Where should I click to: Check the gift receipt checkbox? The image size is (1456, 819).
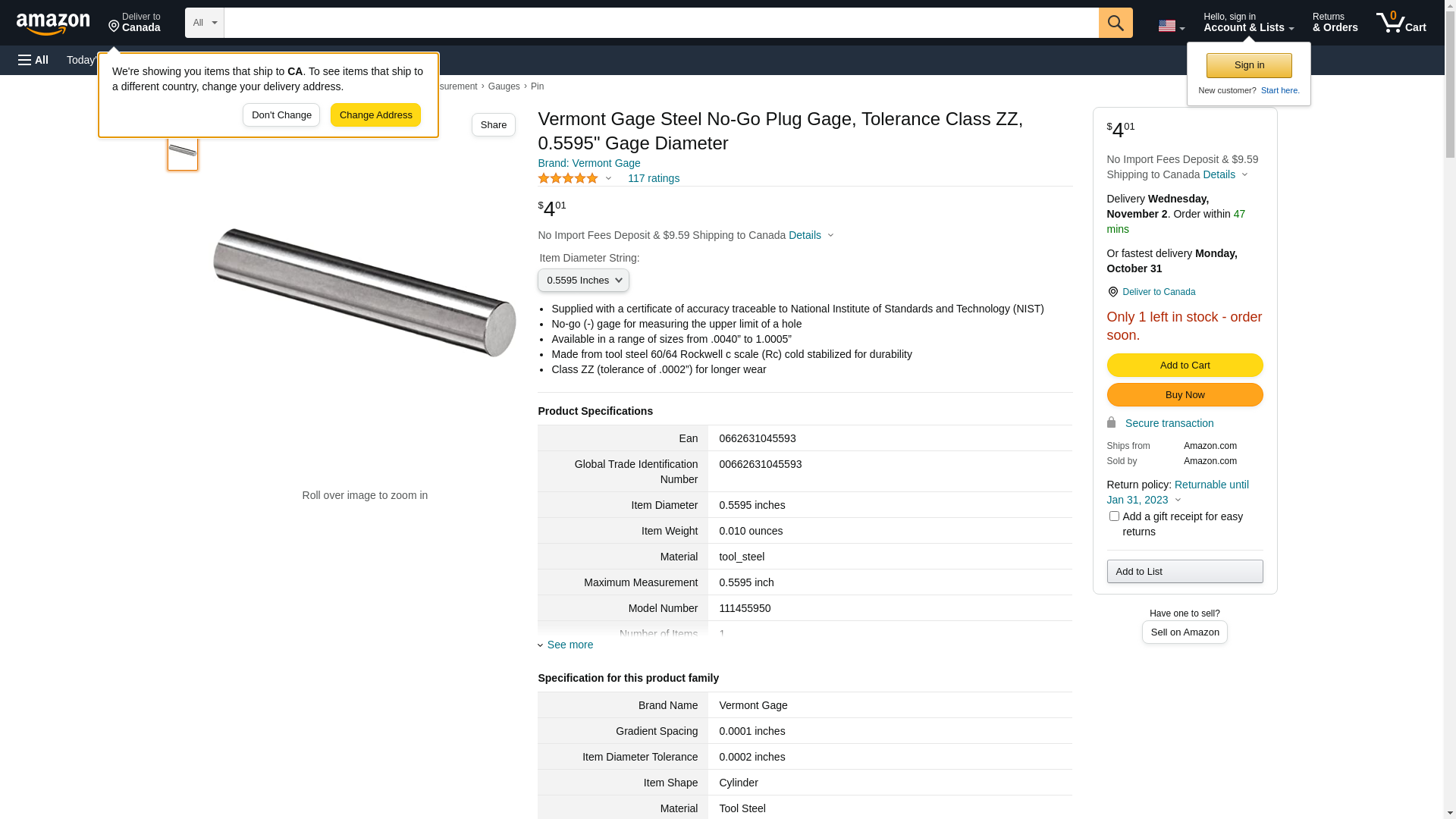click(1114, 516)
